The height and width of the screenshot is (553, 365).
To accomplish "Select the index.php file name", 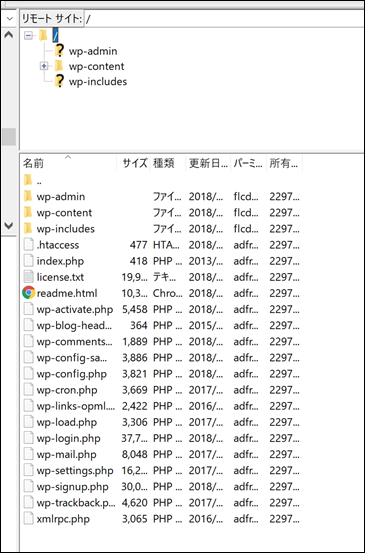I will click(60, 261).
